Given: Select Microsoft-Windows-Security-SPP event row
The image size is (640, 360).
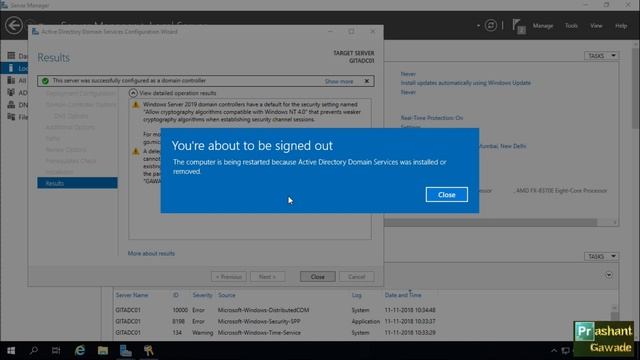Looking at the screenshot, I should point(363,322).
